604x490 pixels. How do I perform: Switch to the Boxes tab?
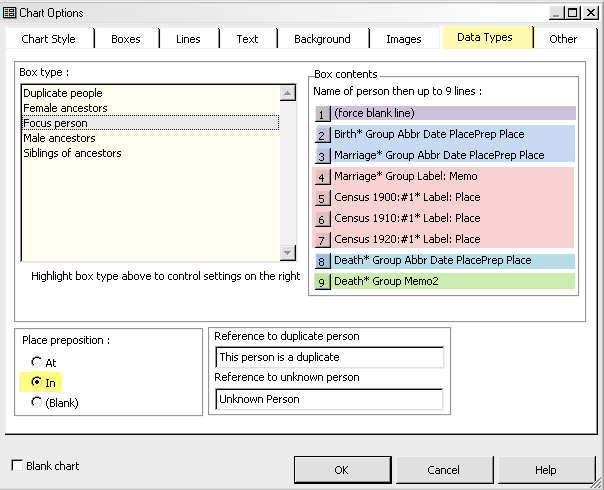click(x=126, y=39)
